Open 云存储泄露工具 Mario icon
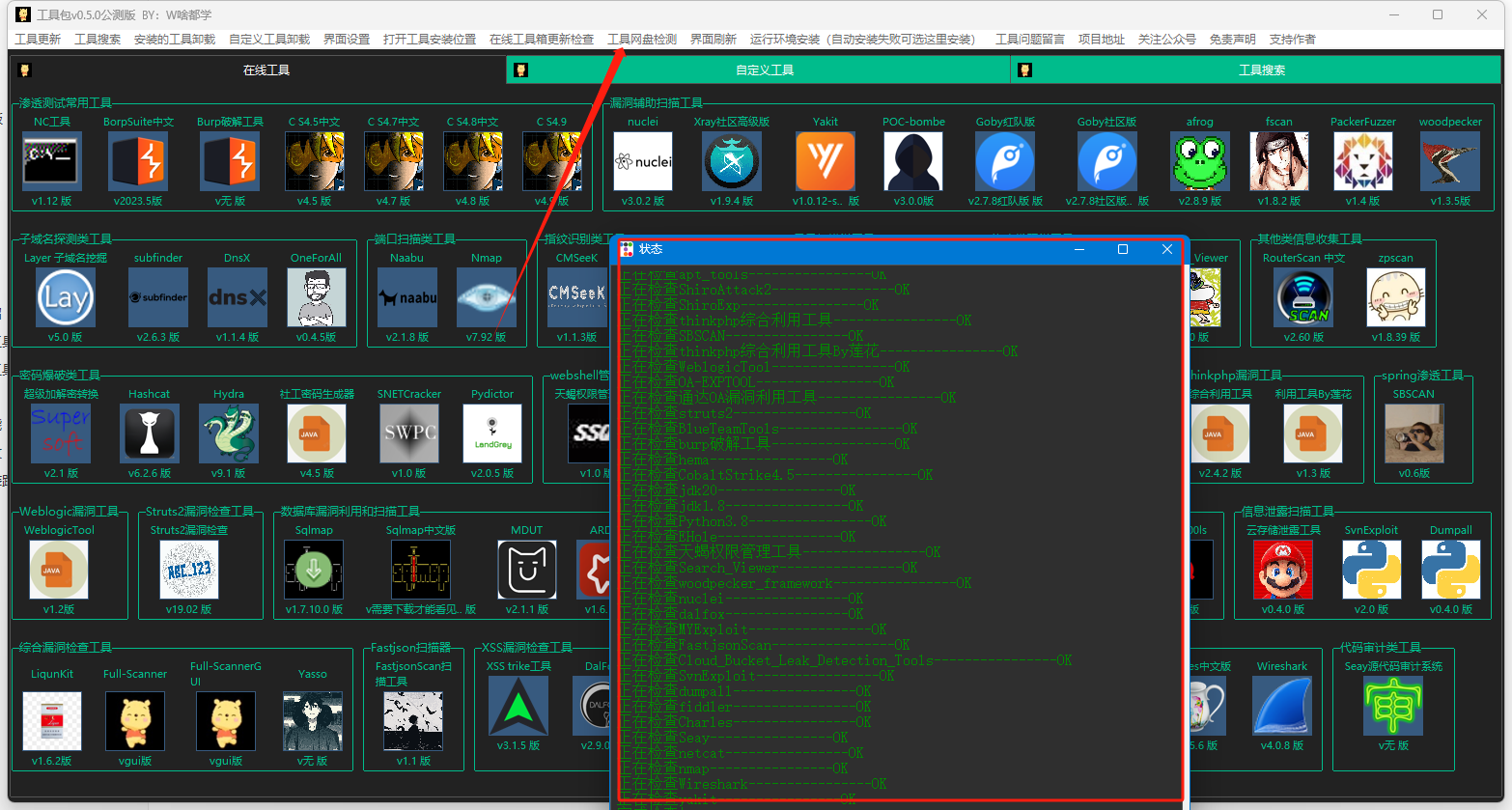Screen dimensions: 1512x810 pos(1283,570)
